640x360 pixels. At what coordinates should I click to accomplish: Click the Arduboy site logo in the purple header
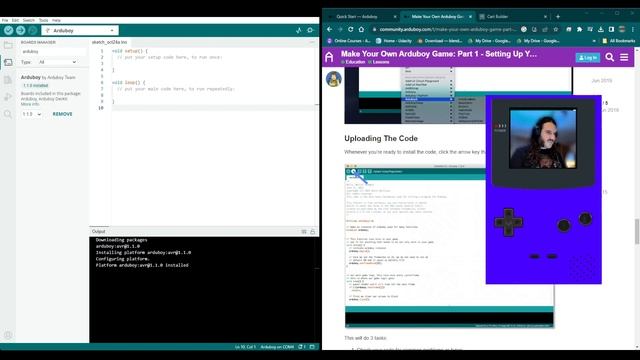(x=329, y=57)
